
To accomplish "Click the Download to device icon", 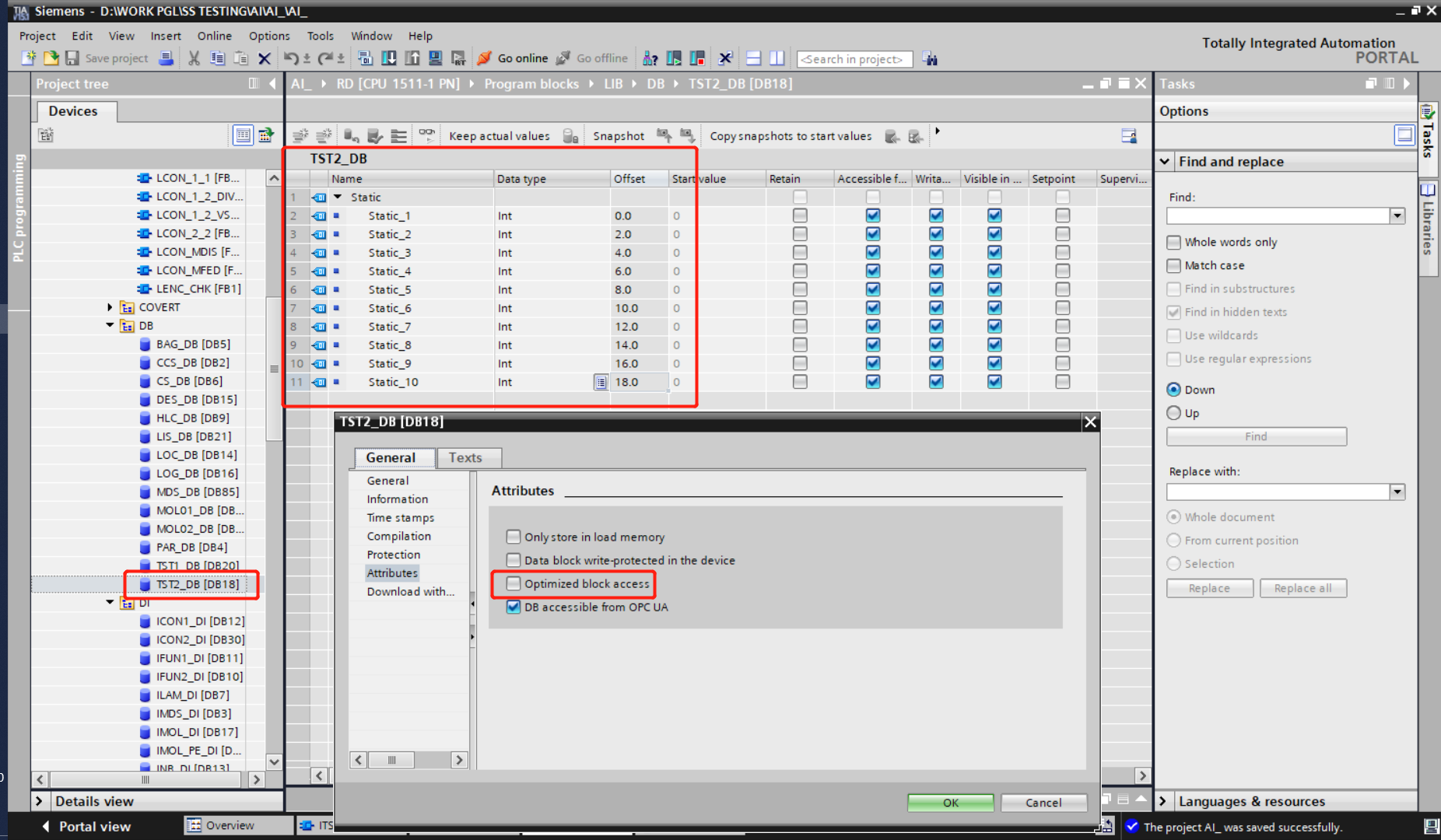I will click(389, 58).
